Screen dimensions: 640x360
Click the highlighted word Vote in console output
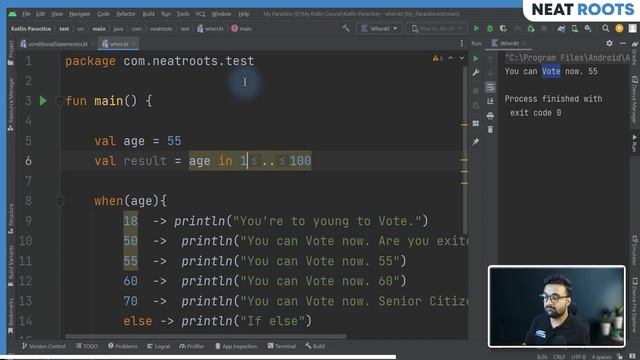pos(551,71)
